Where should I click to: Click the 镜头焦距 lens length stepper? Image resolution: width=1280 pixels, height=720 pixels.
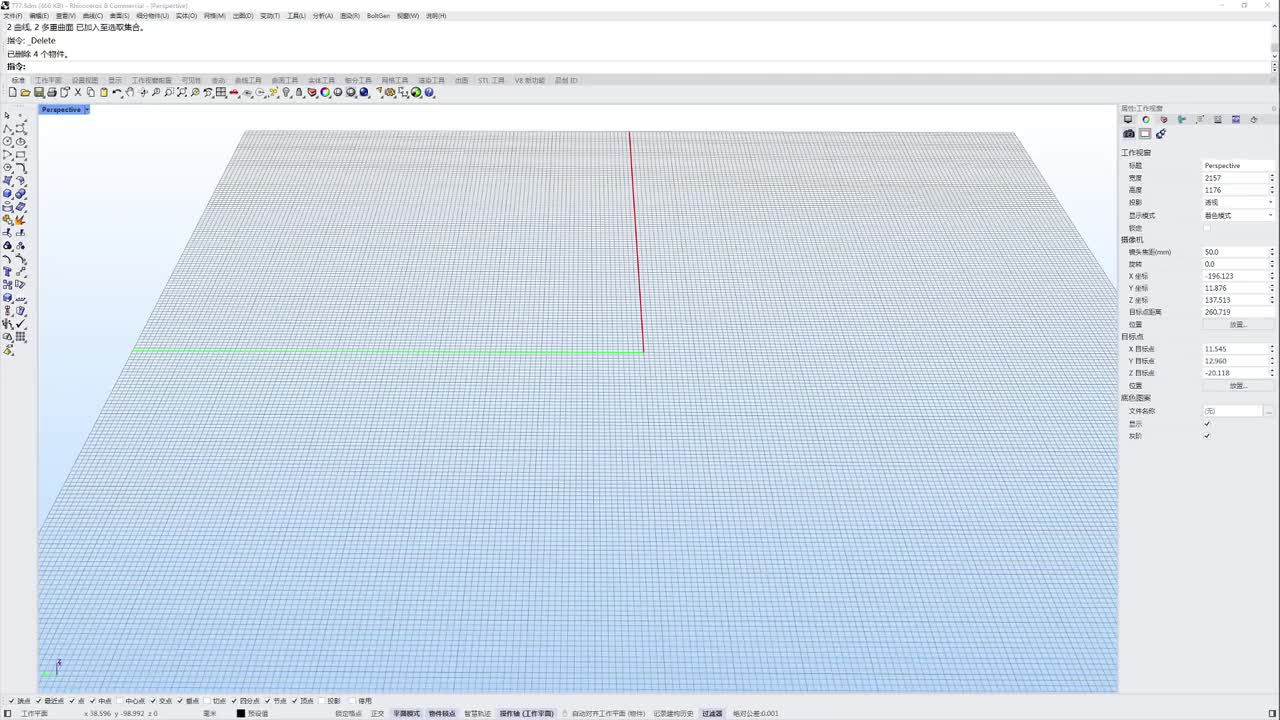[1272, 252]
